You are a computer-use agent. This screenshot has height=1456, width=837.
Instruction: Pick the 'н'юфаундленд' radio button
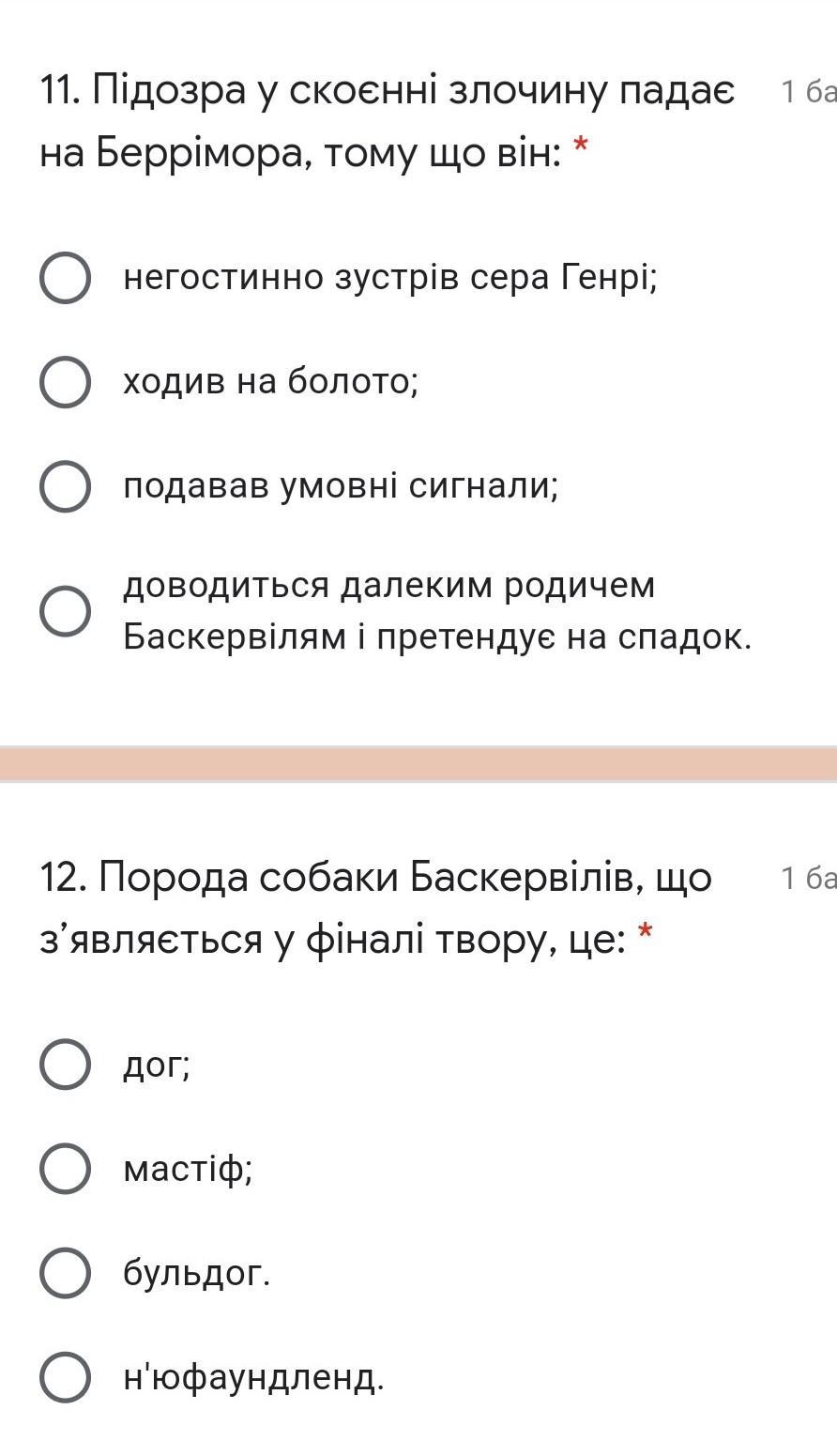(65, 1377)
